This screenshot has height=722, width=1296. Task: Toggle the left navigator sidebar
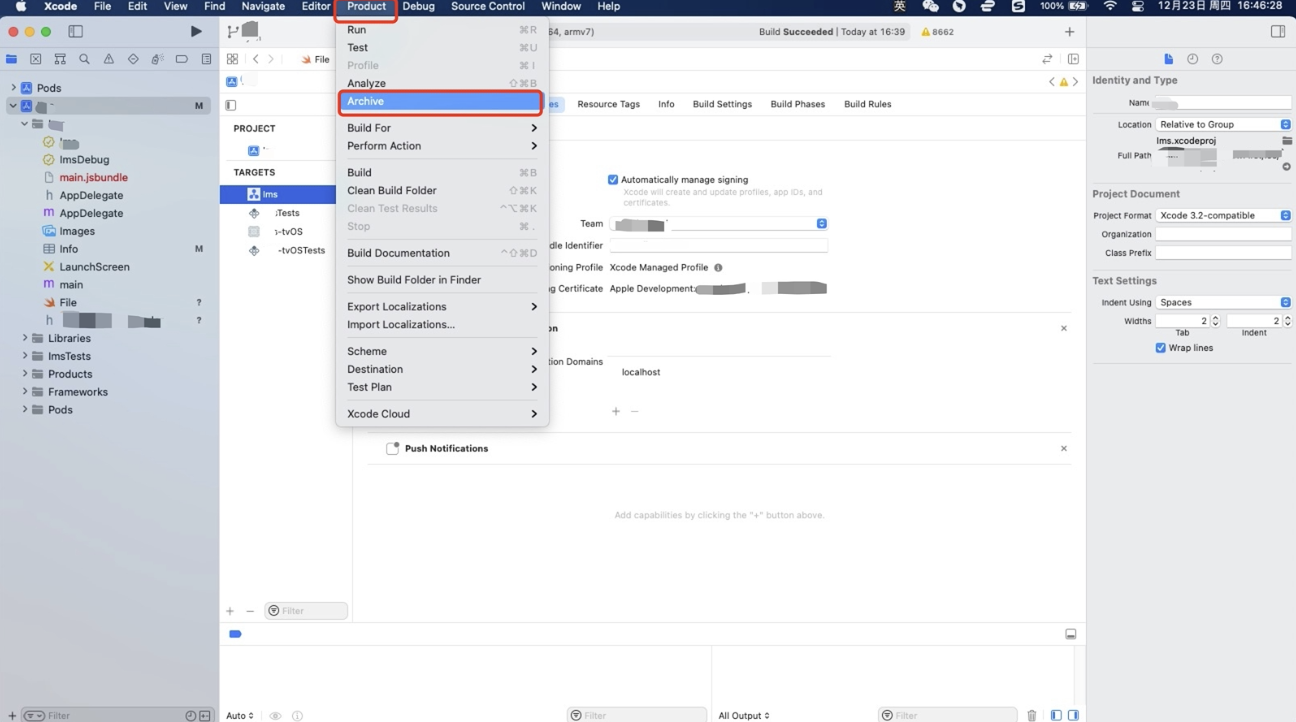pos(75,31)
